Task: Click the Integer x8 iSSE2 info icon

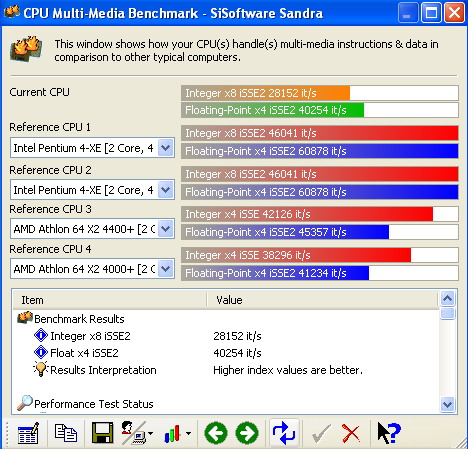Action: (41, 335)
